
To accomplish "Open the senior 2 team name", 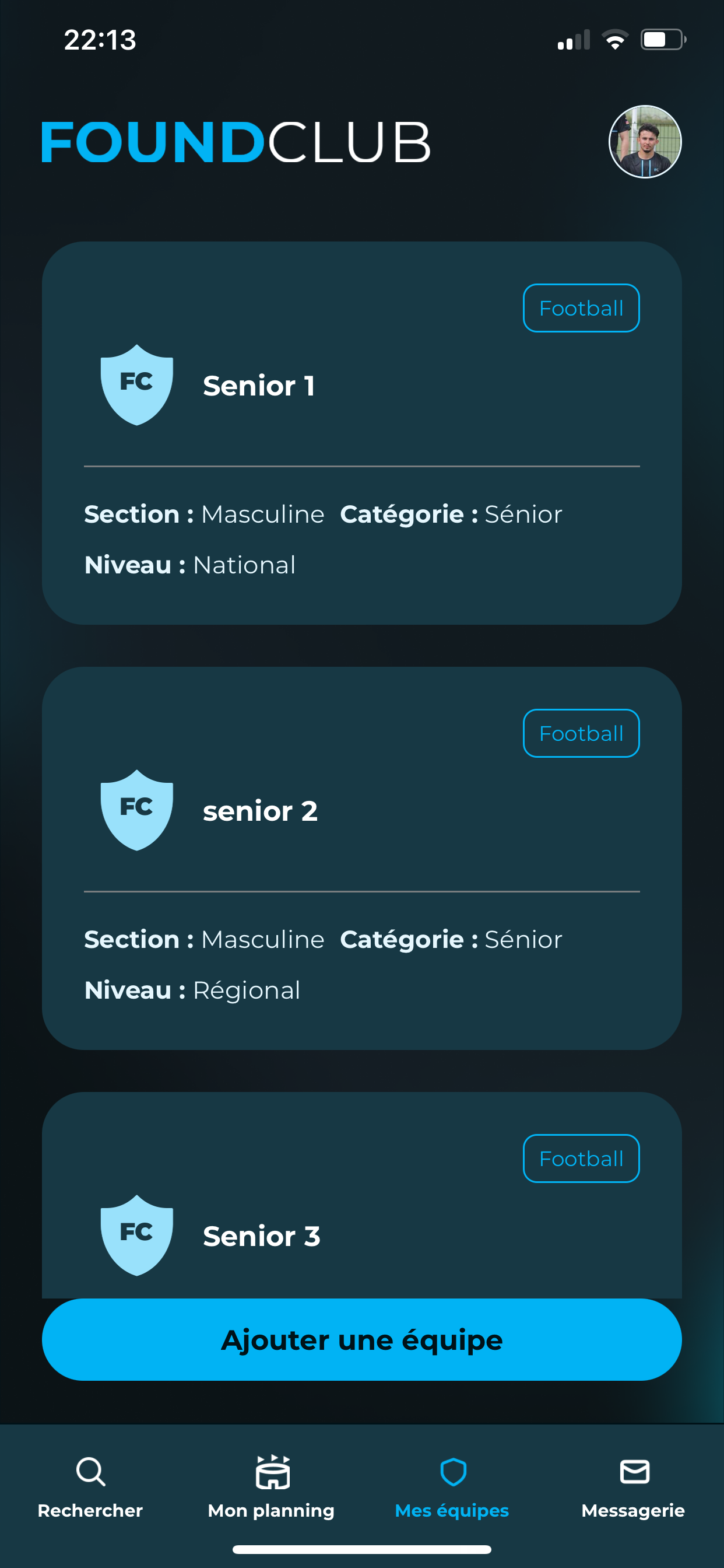I will (x=261, y=811).
